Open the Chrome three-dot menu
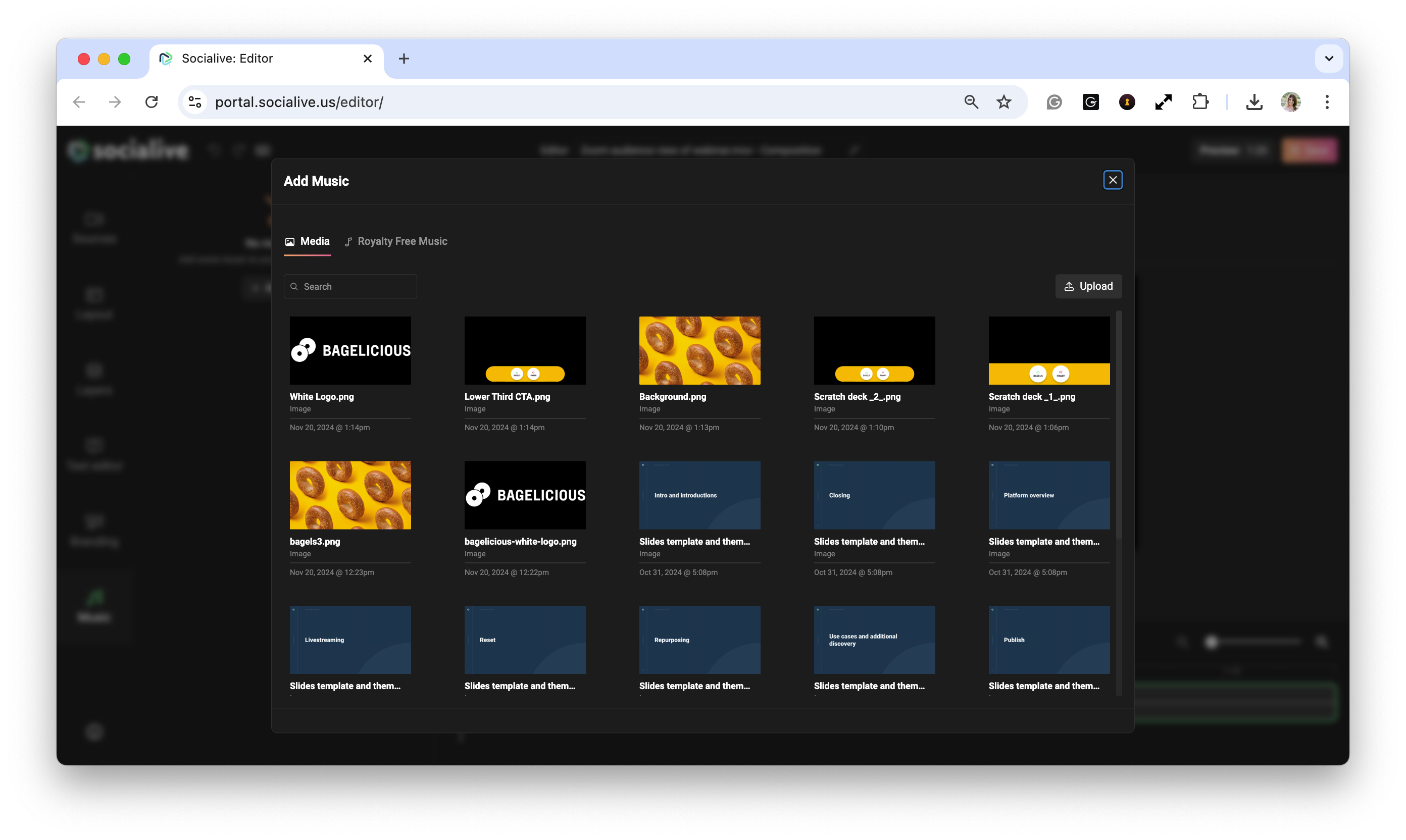This screenshot has width=1406, height=840. click(x=1327, y=102)
